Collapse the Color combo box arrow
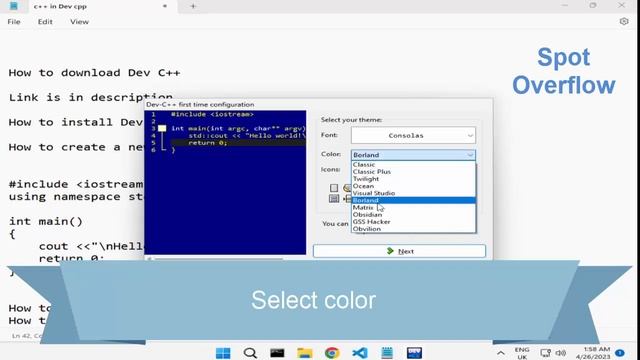Image resolution: width=640 pixels, height=360 pixels. click(470, 155)
